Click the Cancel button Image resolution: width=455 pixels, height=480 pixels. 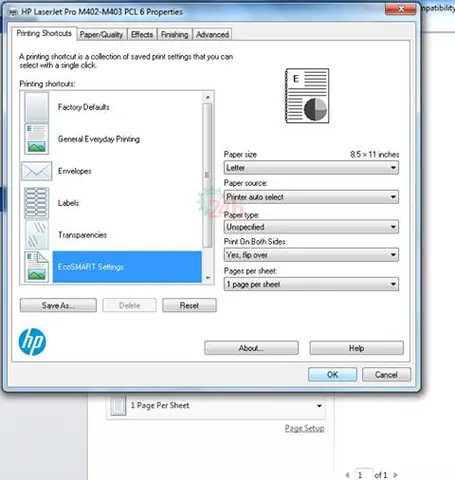[386, 375]
